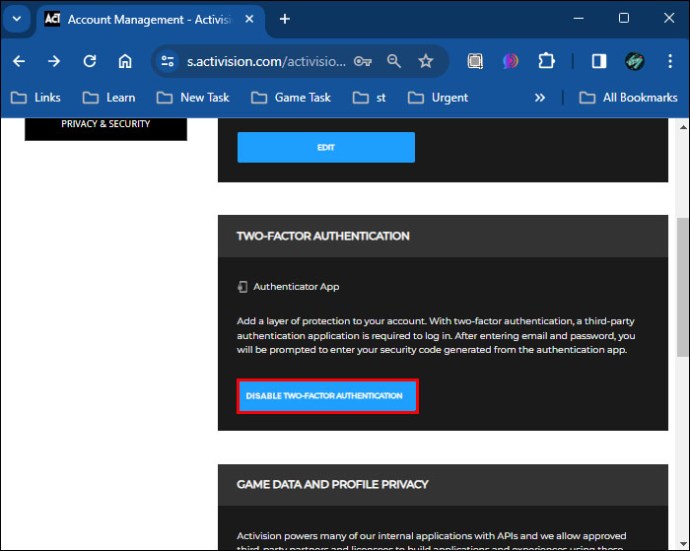690x551 pixels.
Task: Click the scrollbar down arrow
Action: pyautogui.click(x=683, y=544)
